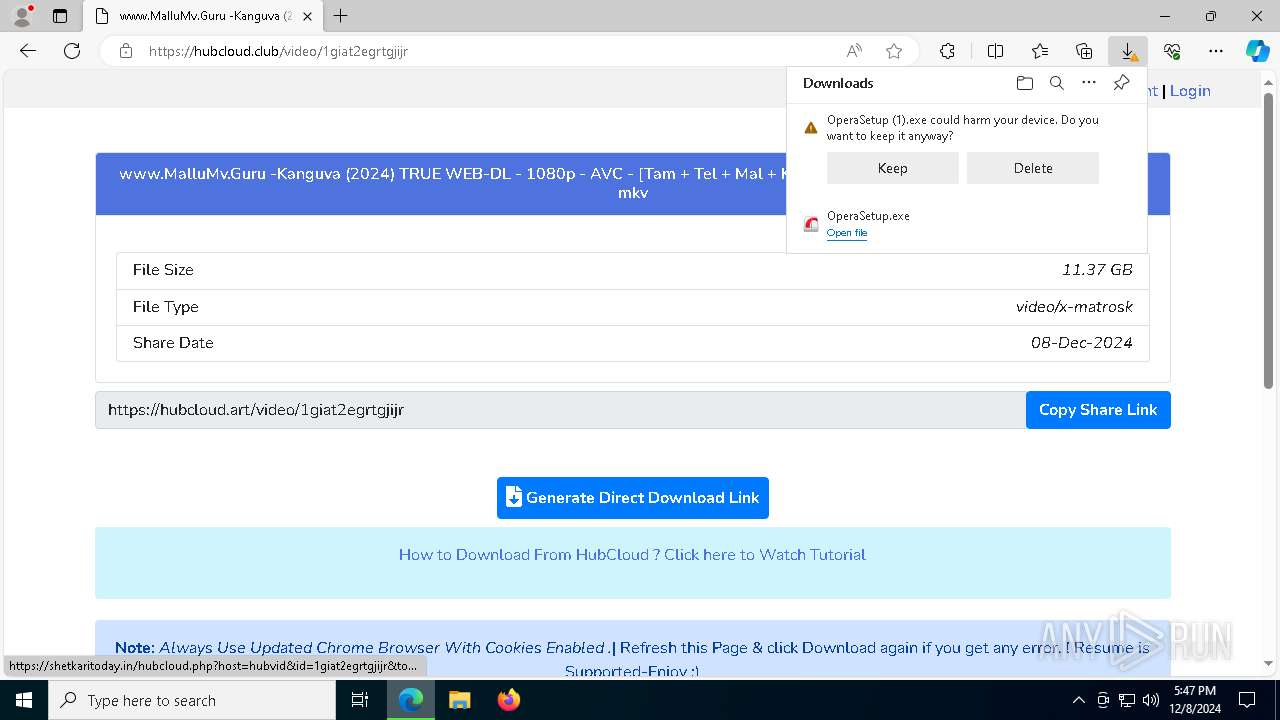Viewport: 1280px width, 720px height.
Task: Open Read aloud in address bar
Action: pyautogui.click(x=854, y=51)
